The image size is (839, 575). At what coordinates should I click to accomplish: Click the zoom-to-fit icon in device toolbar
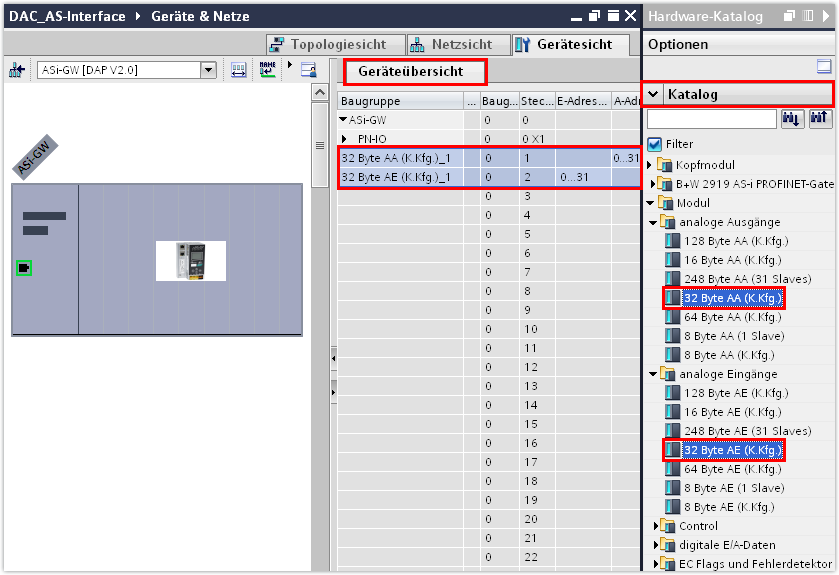tap(239, 70)
